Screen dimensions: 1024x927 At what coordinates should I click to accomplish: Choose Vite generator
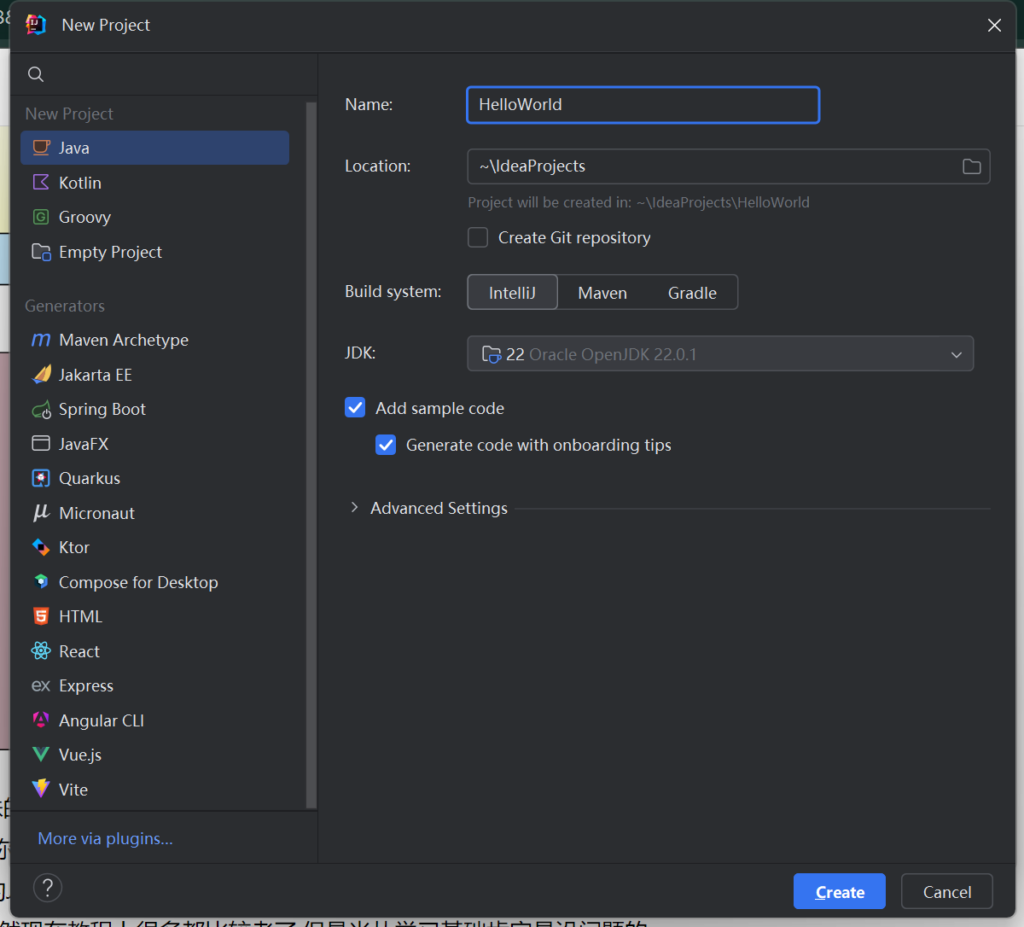pos(155,789)
